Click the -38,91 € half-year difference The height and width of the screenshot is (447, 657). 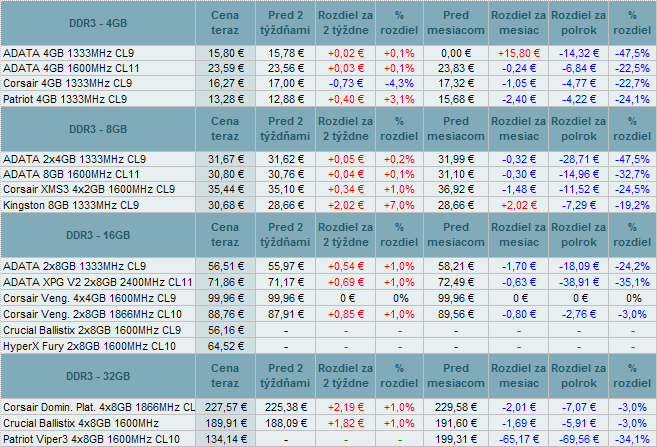(x=579, y=282)
